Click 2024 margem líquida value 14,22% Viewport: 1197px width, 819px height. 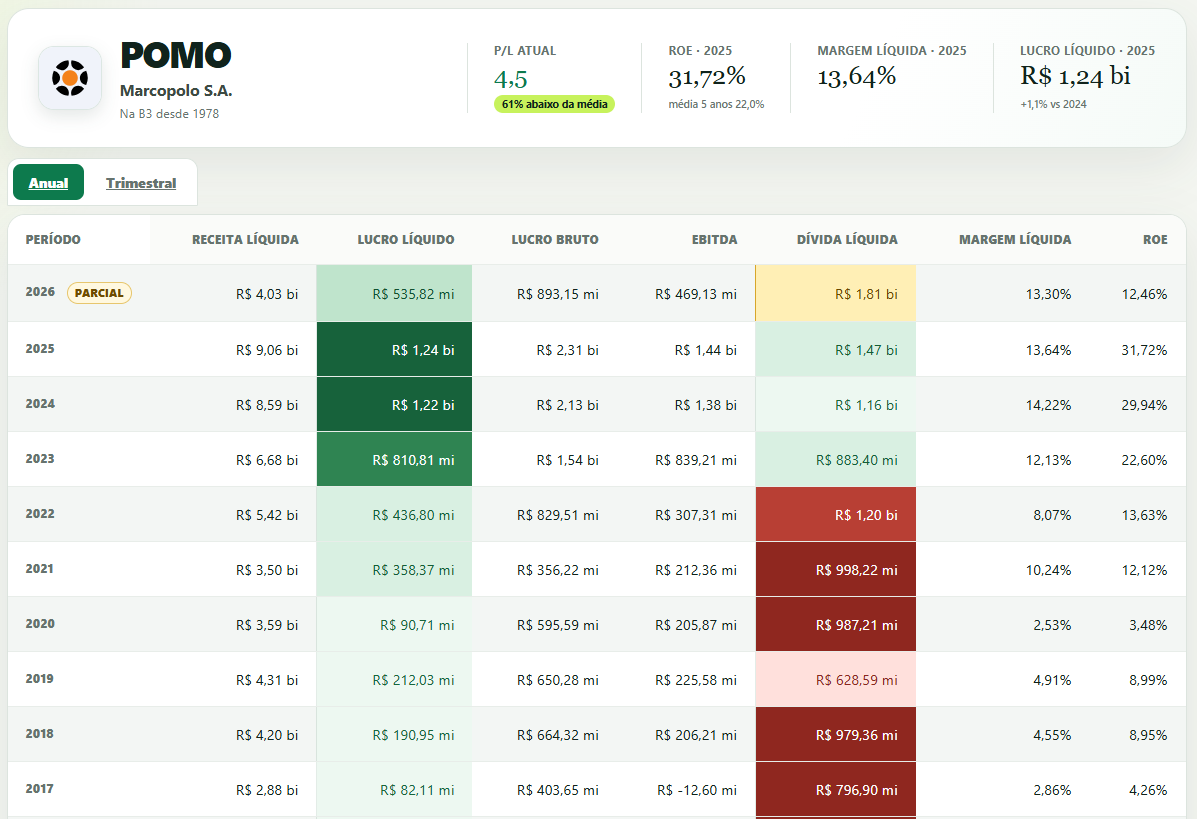(x=1048, y=405)
